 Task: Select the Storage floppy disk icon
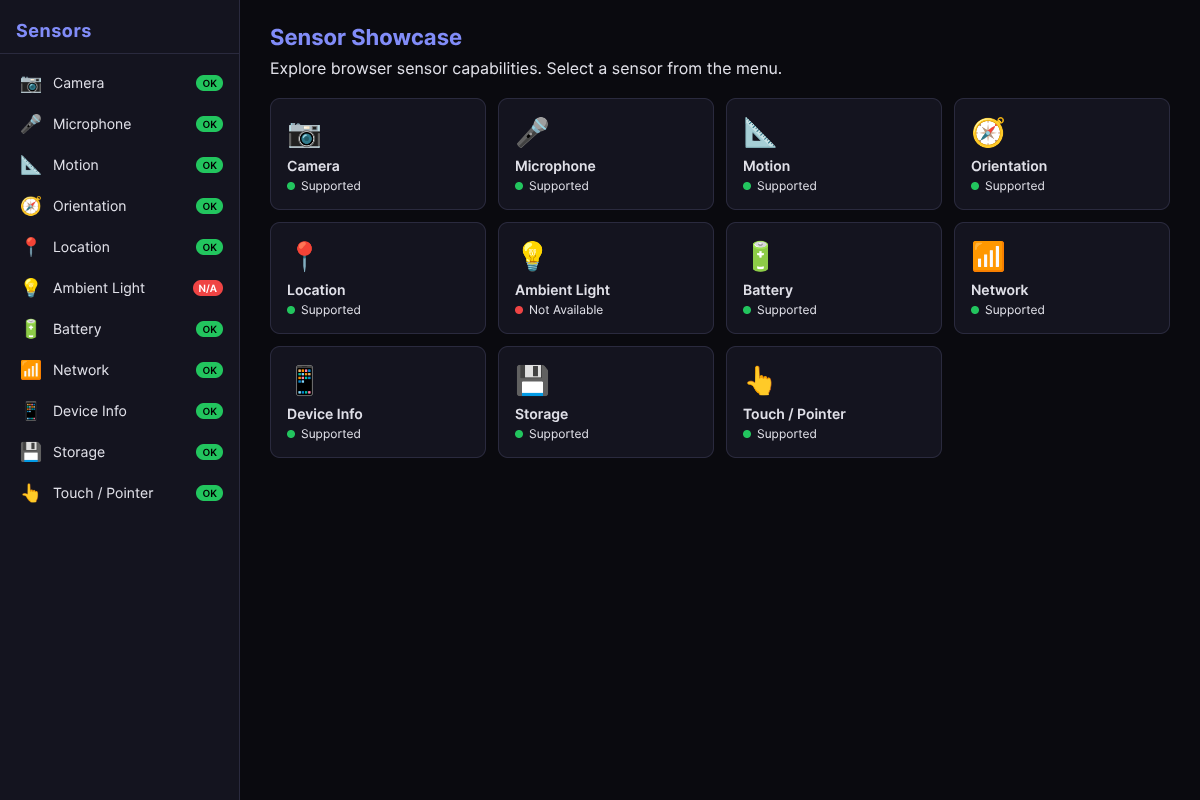click(30, 452)
